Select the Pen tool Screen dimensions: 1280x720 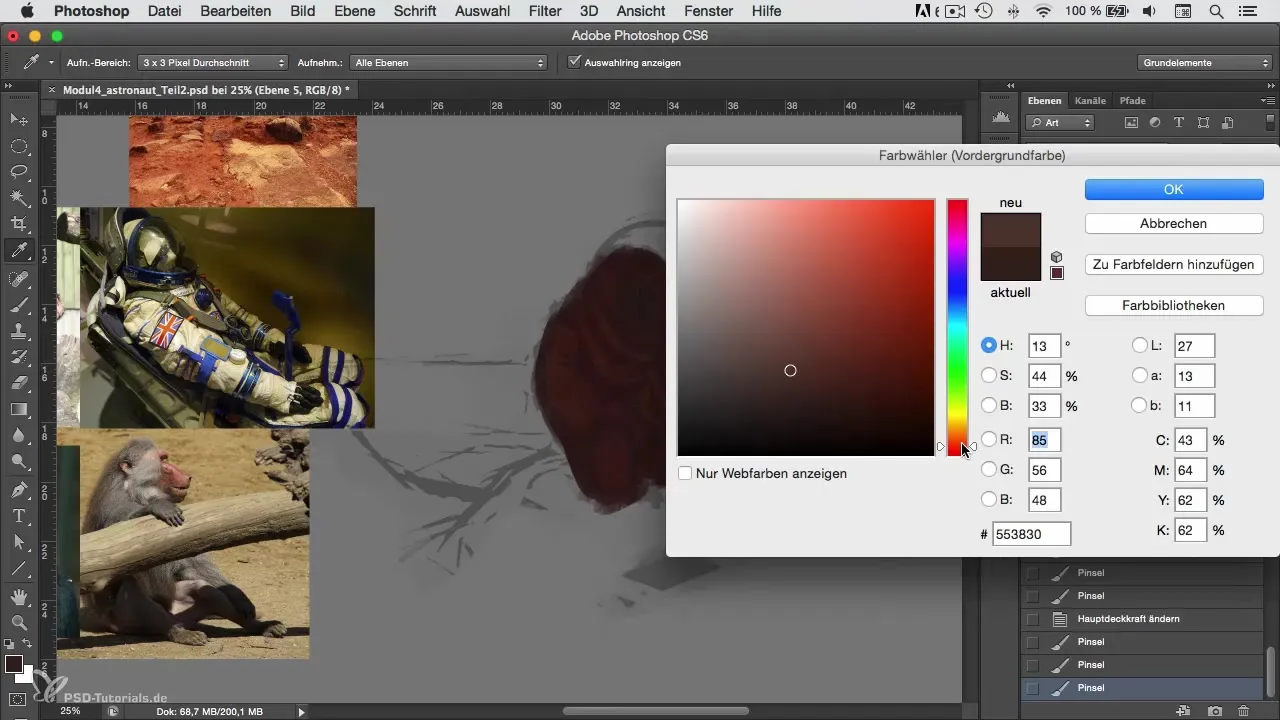tap(19, 490)
